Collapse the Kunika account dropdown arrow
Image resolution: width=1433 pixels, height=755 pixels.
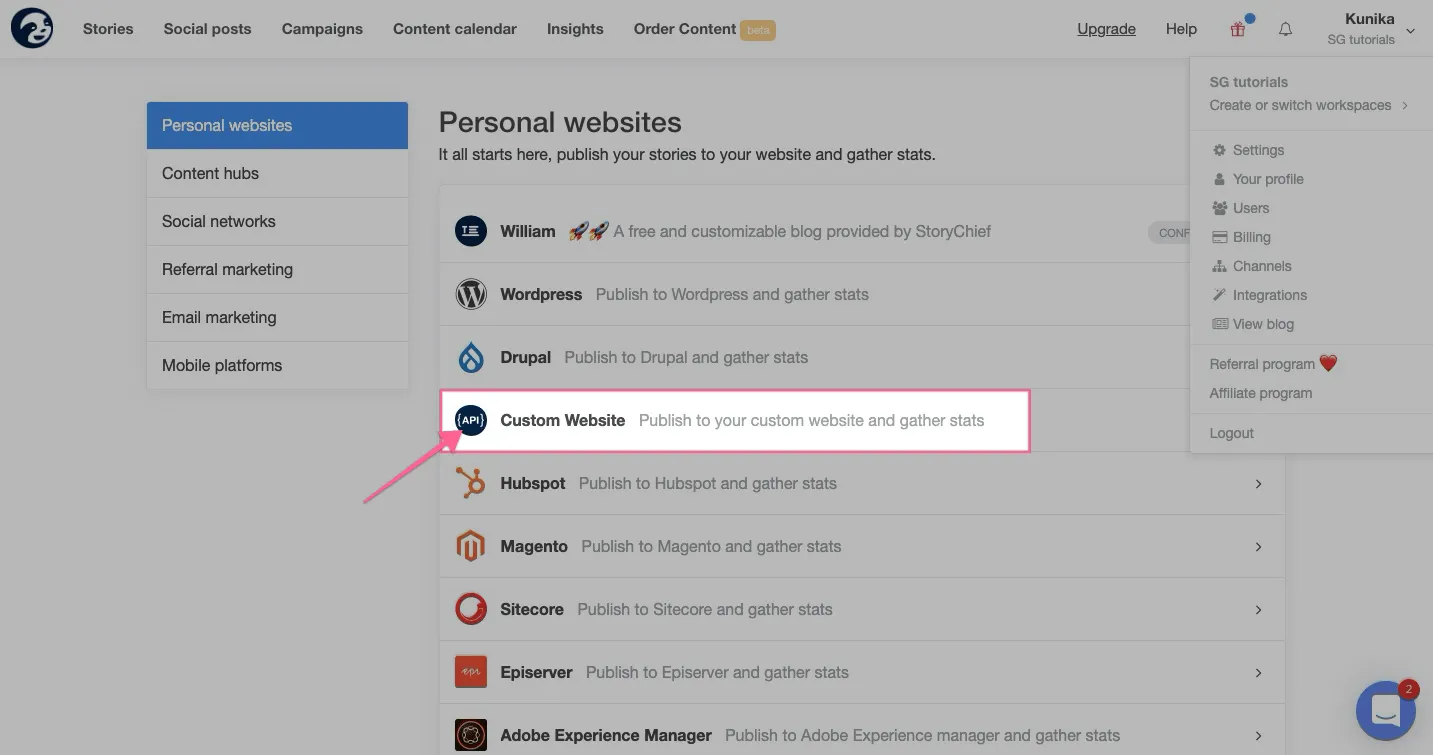[x=1410, y=31]
